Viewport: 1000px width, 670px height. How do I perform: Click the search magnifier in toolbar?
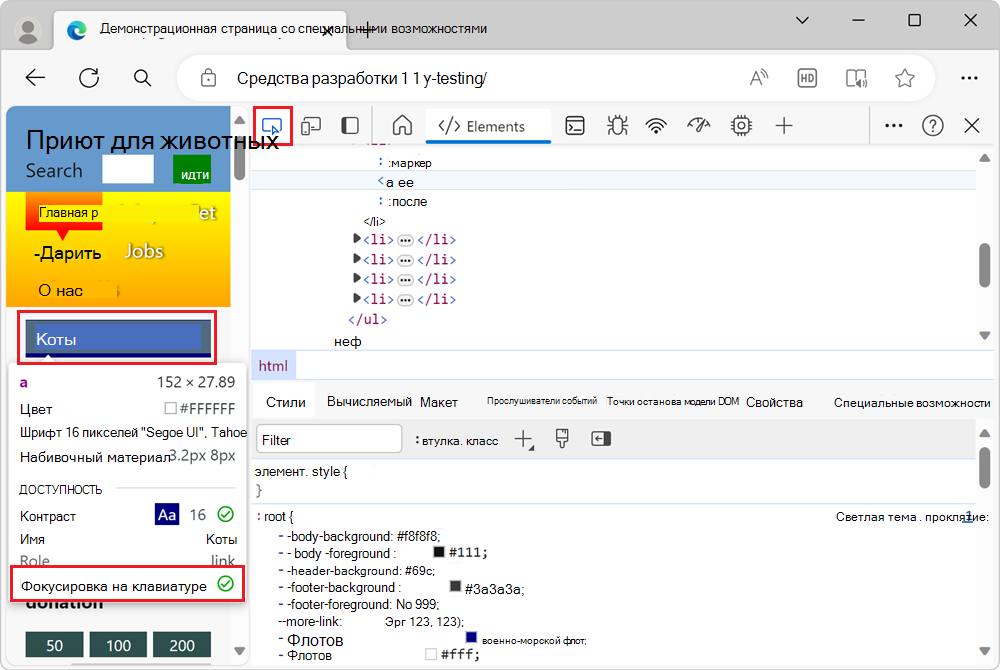tap(142, 78)
